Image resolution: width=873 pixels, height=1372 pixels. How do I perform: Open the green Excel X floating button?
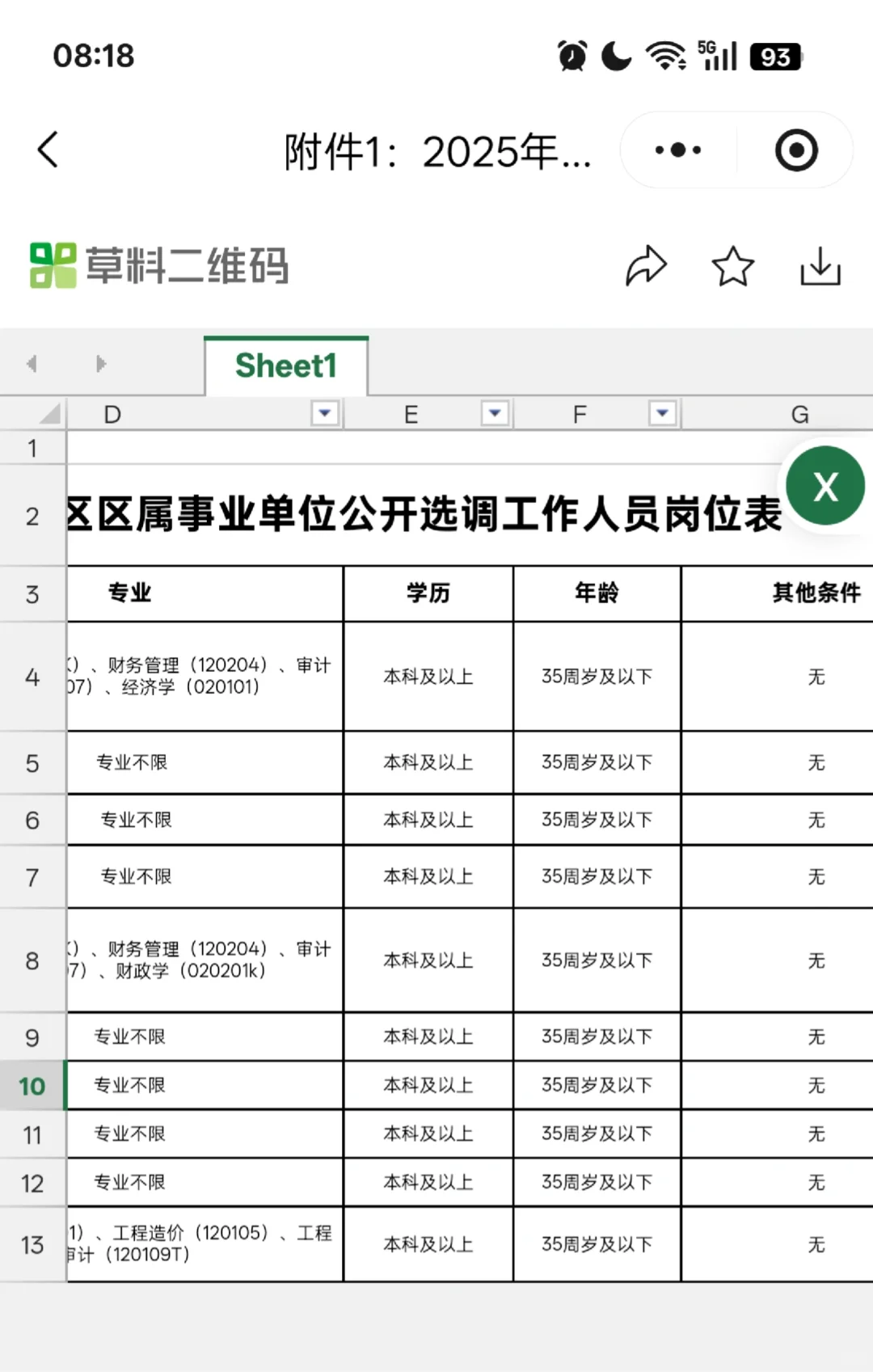(825, 486)
